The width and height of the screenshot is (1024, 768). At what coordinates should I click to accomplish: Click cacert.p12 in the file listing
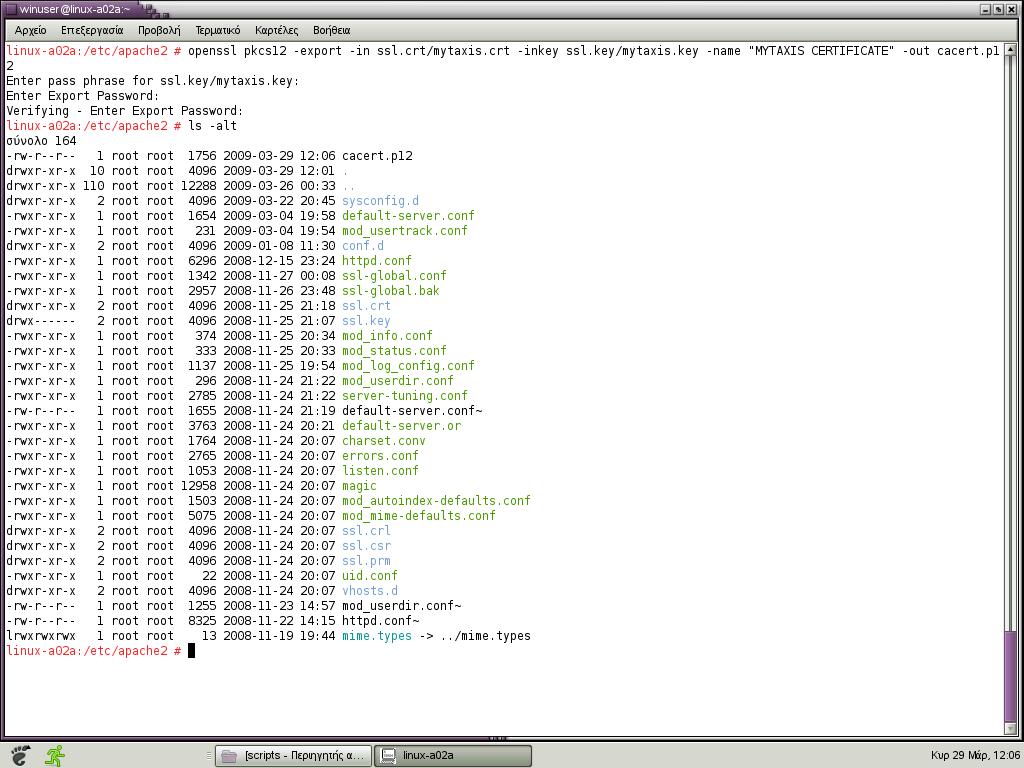(377, 155)
